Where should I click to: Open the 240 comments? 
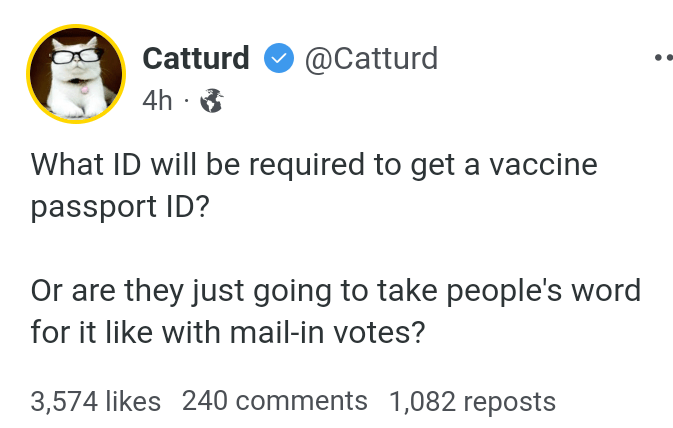click(x=275, y=402)
